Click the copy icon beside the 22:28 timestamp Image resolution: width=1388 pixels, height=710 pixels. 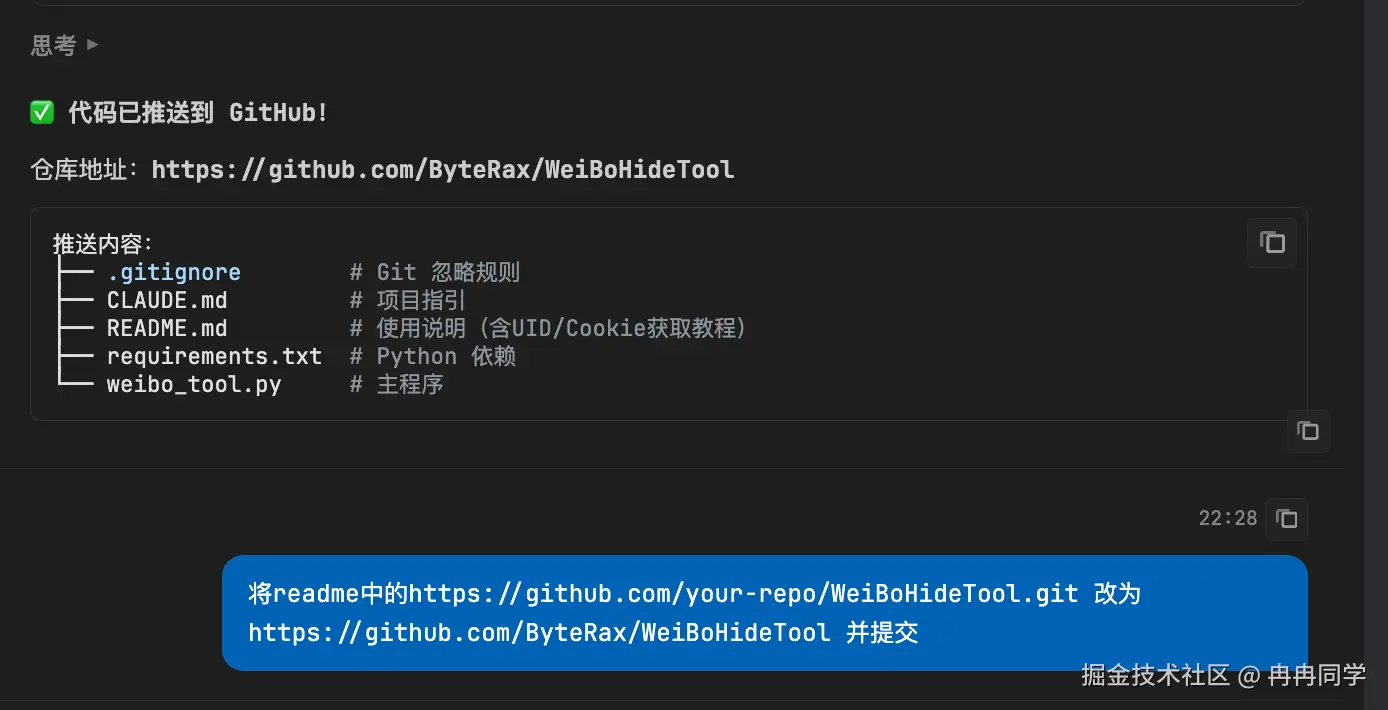click(x=1286, y=519)
